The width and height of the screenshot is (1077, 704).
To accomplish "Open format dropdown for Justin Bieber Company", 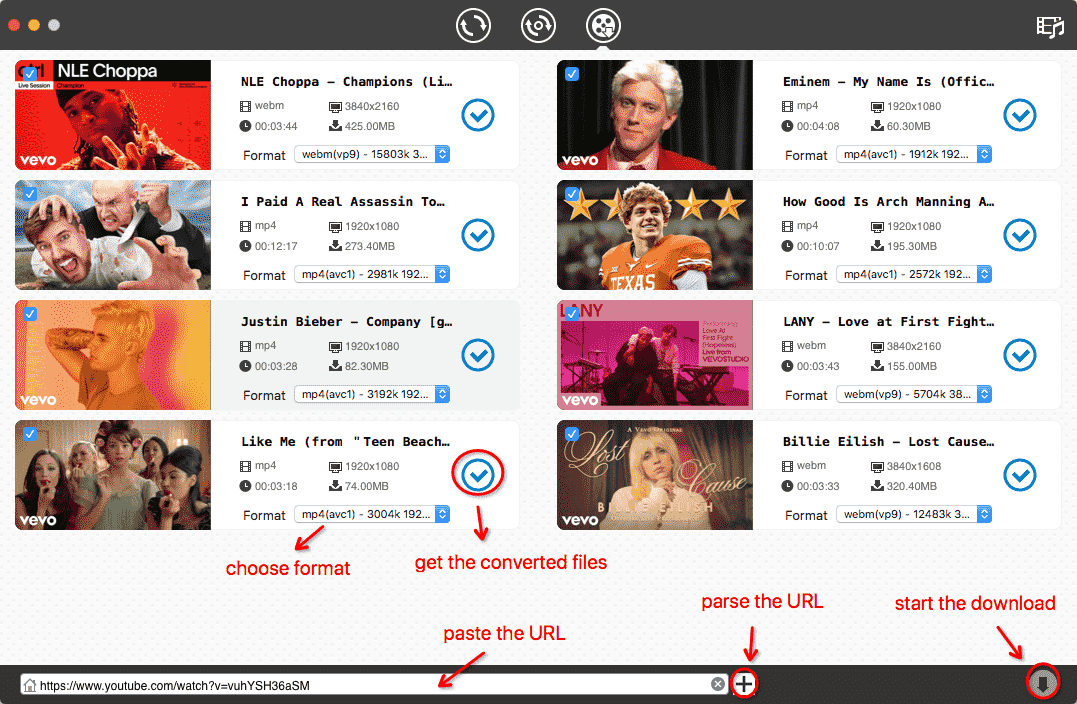I will (372, 394).
